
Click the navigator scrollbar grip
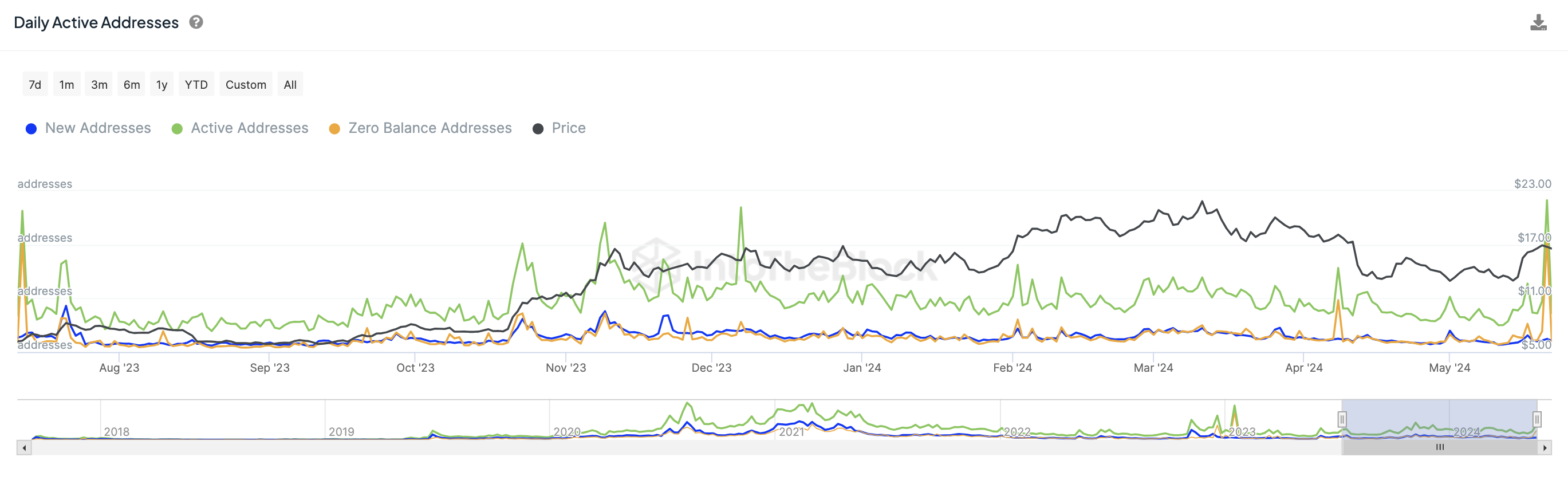1440,448
